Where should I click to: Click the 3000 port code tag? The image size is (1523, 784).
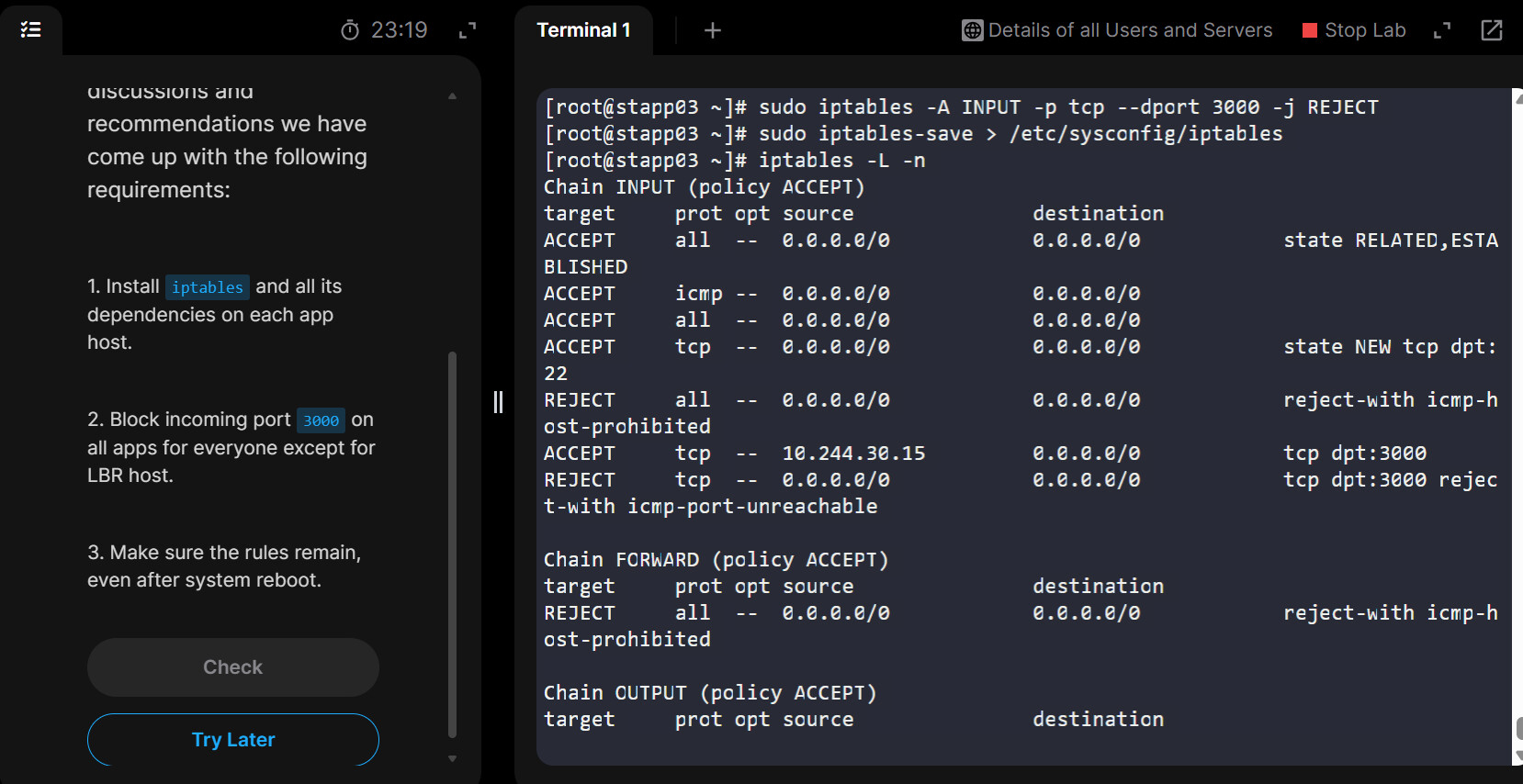pos(321,420)
